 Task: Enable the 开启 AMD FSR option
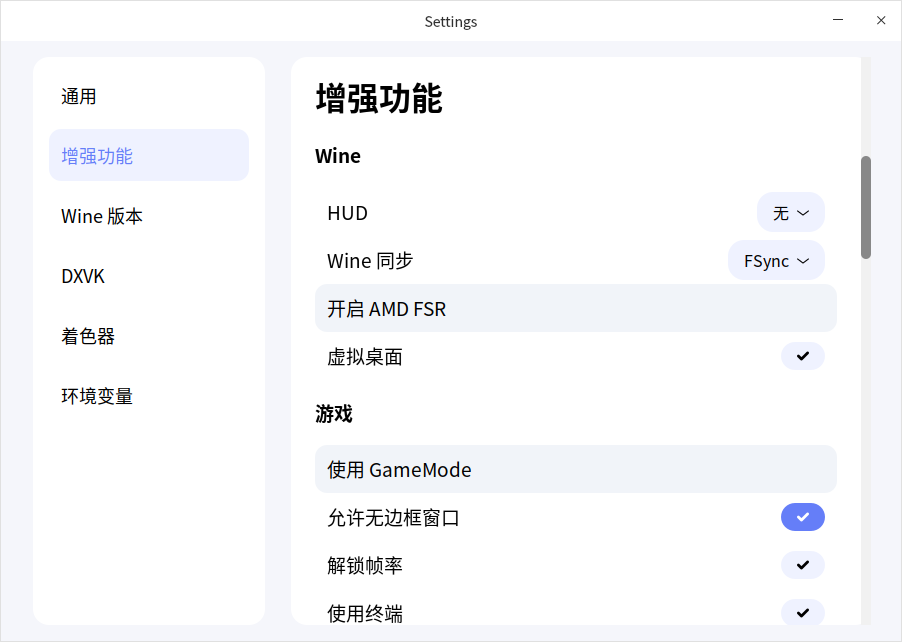pyautogui.click(x=575, y=308)
